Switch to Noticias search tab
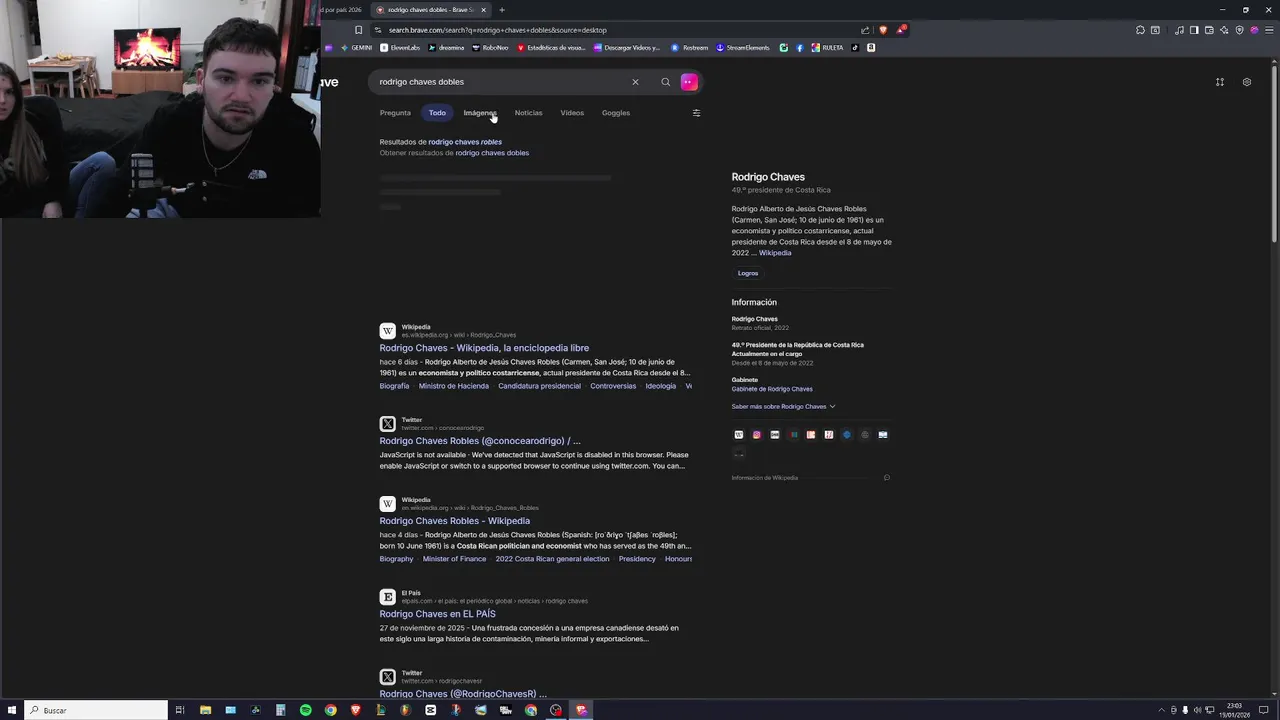Viewport: 1280px width, 720px height. tap(528, 113)
